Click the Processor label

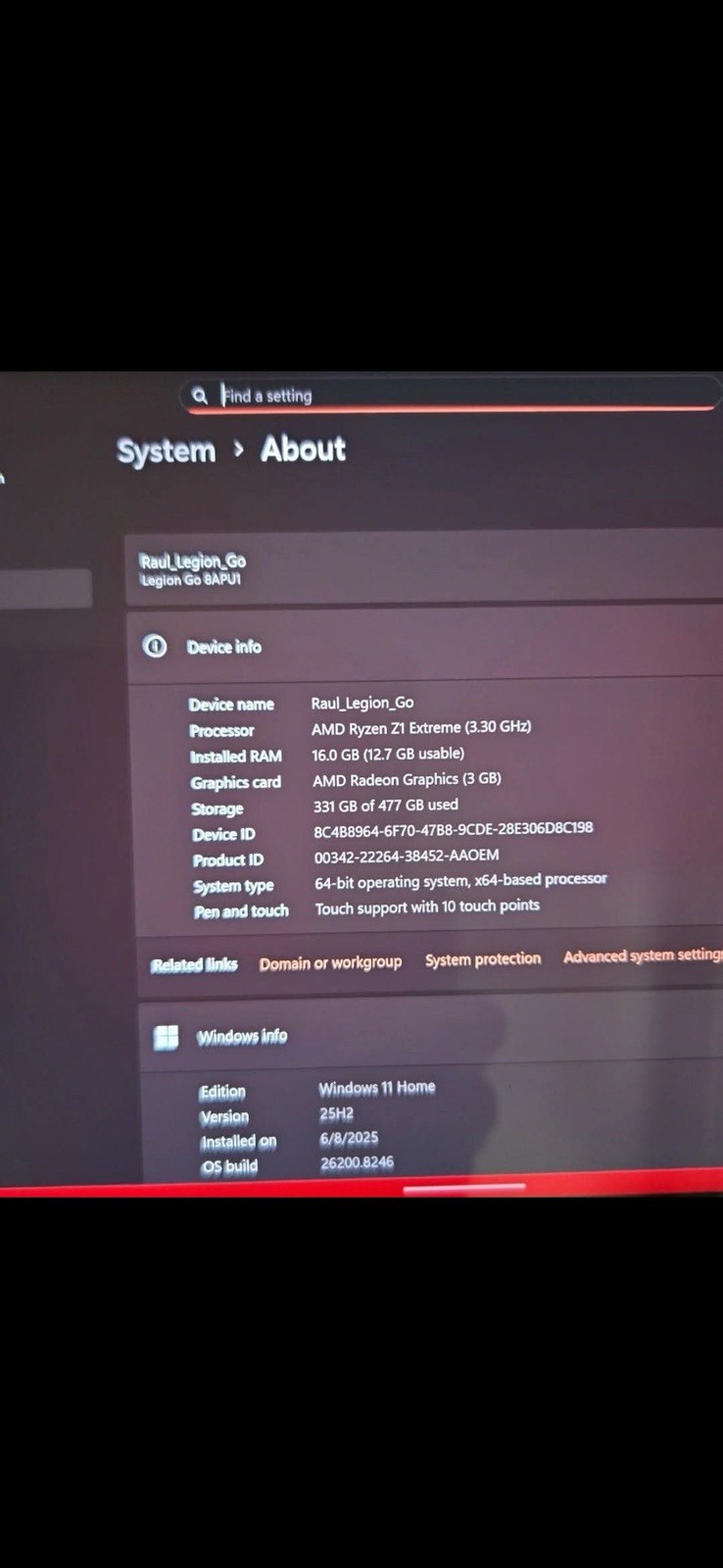[x=221, y=730]
